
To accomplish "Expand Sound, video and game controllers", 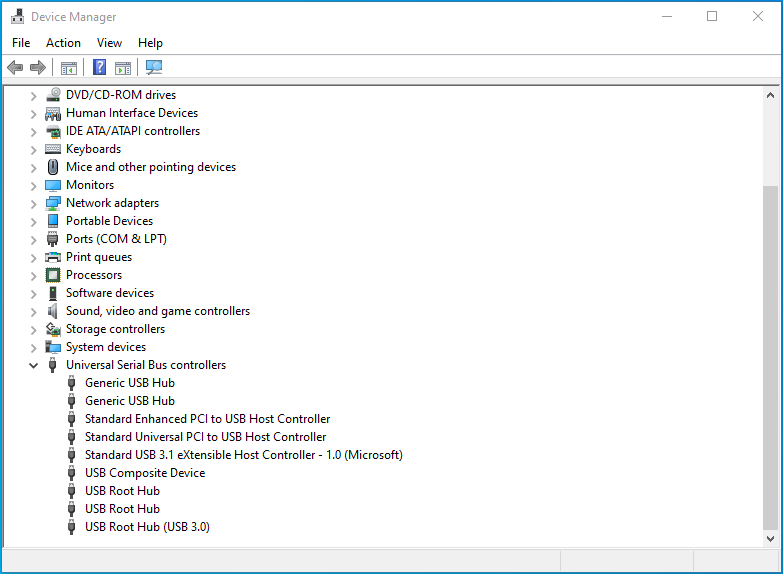I will [x=33, y=311].
